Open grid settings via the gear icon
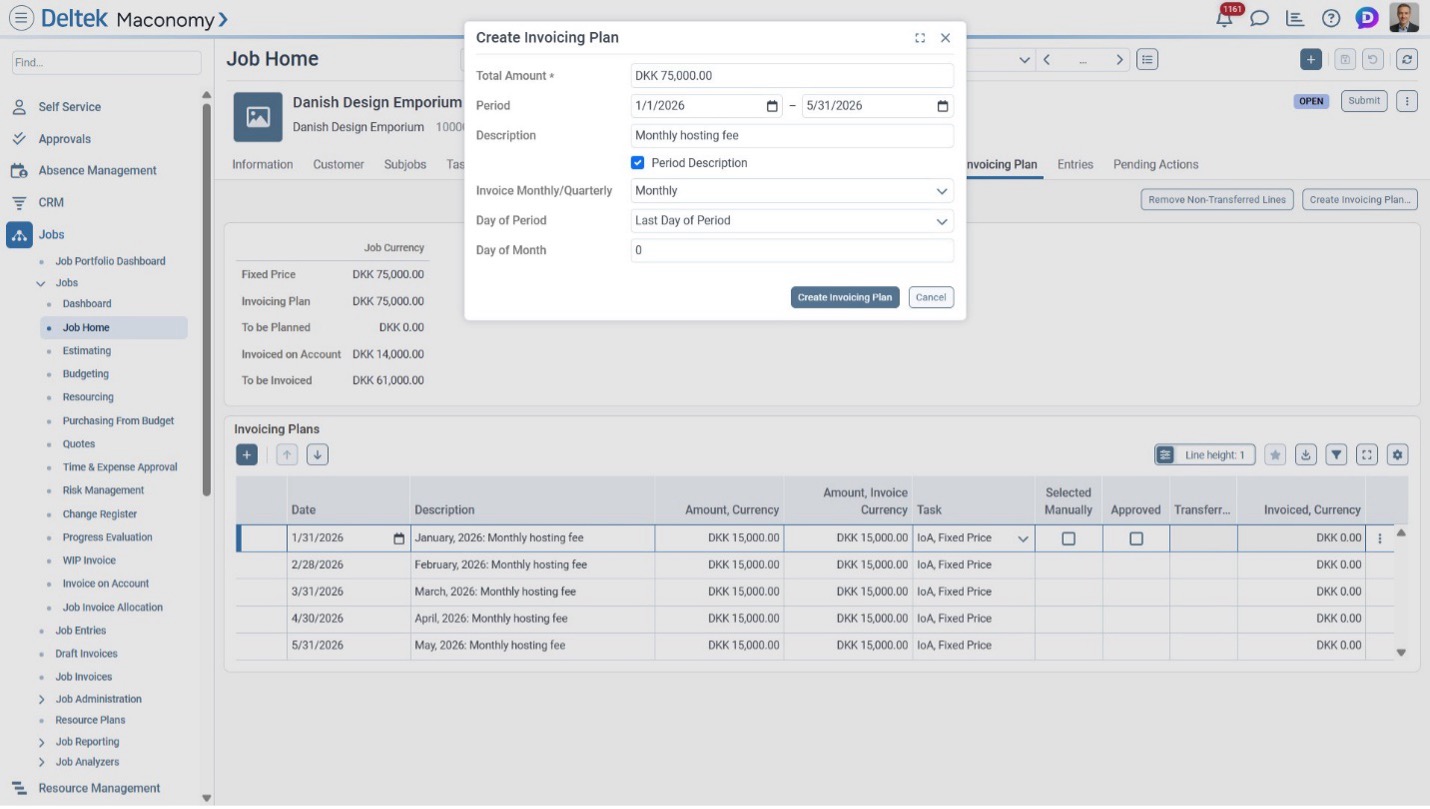 coord(1397,454)
